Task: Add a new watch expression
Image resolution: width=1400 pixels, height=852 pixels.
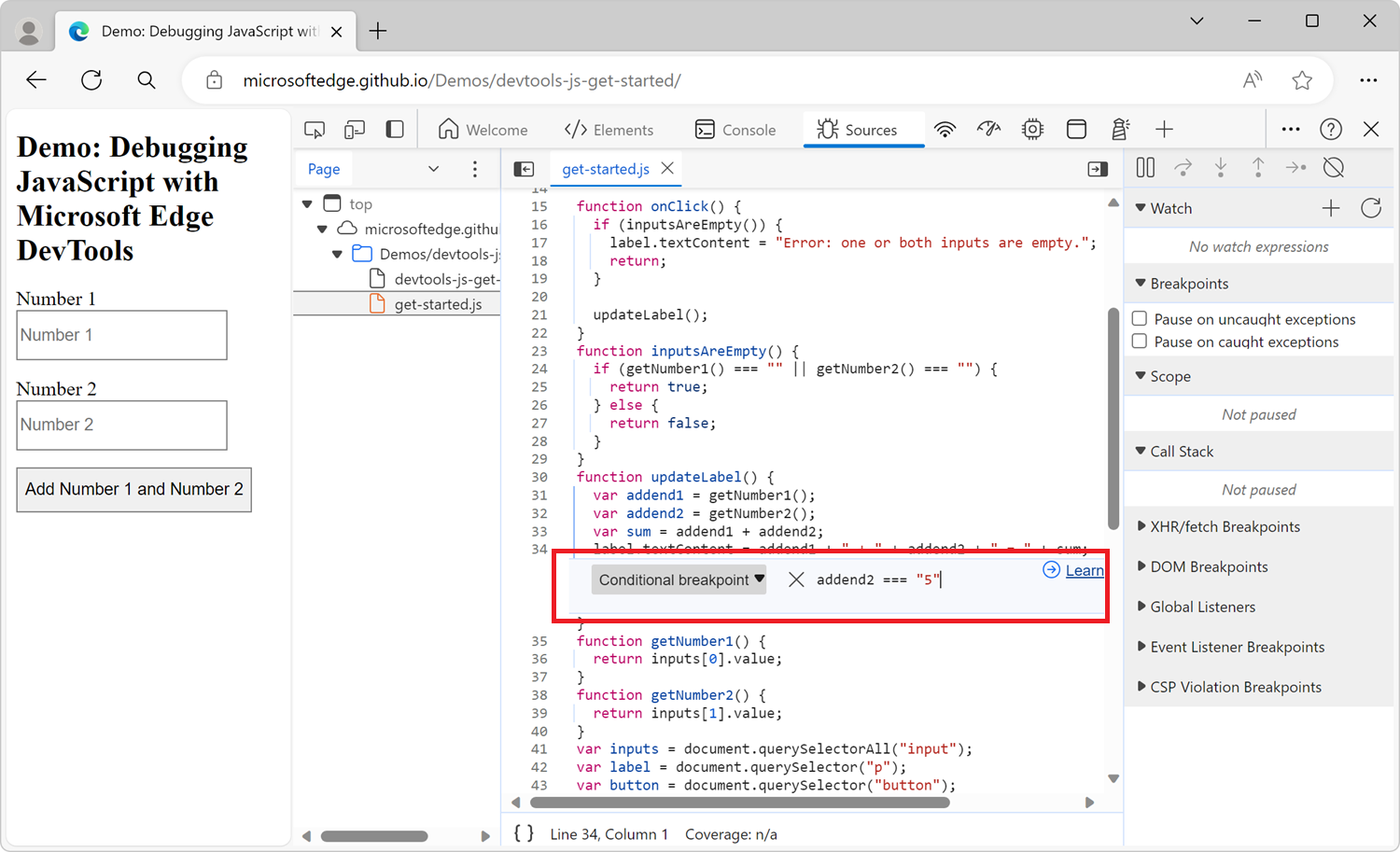Action: pos(1331,208)
